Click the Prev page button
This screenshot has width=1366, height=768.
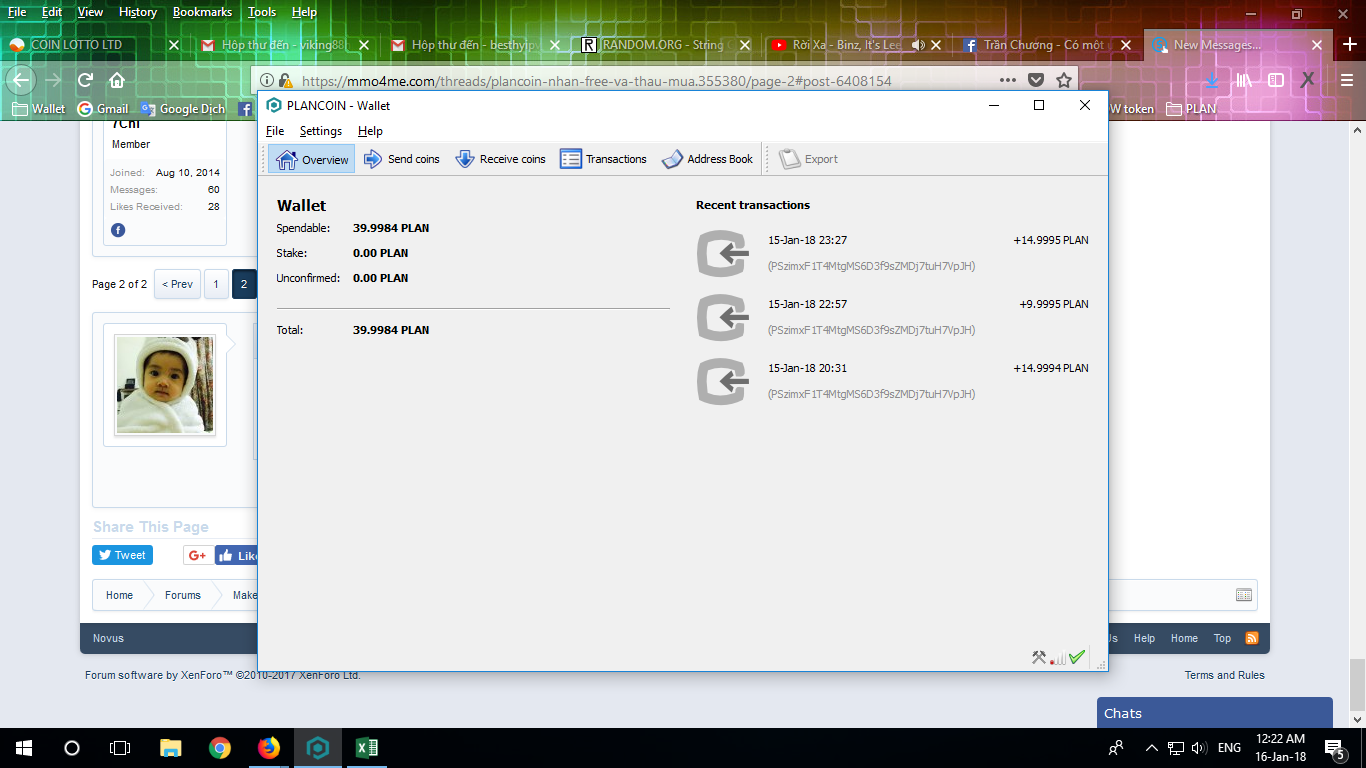[178, 284]
